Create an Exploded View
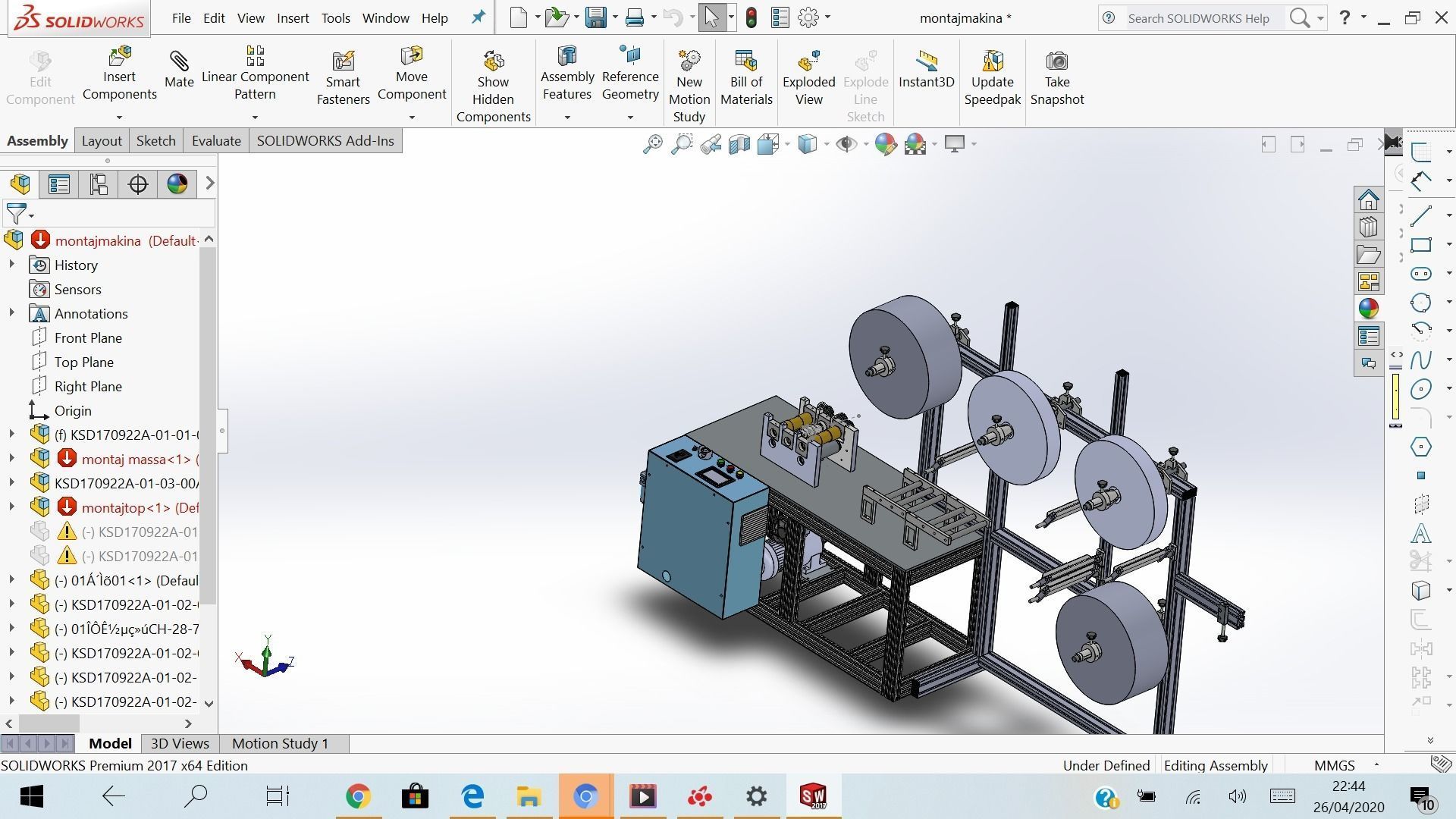 pyautogui.click(x=808, y=78)
